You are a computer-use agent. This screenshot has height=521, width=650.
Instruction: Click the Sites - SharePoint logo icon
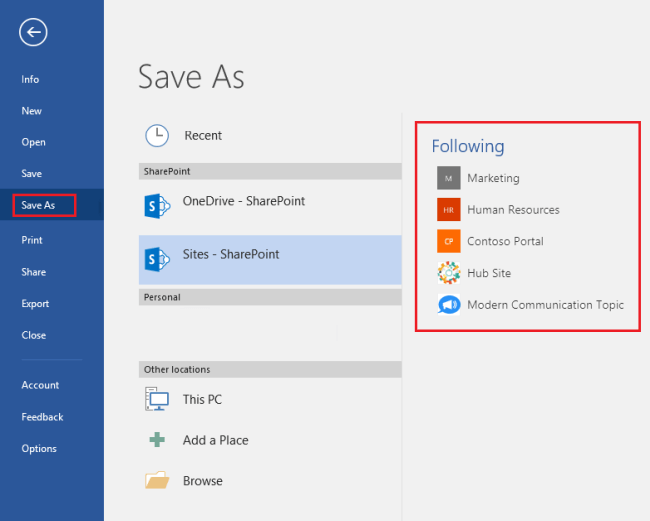157,259
